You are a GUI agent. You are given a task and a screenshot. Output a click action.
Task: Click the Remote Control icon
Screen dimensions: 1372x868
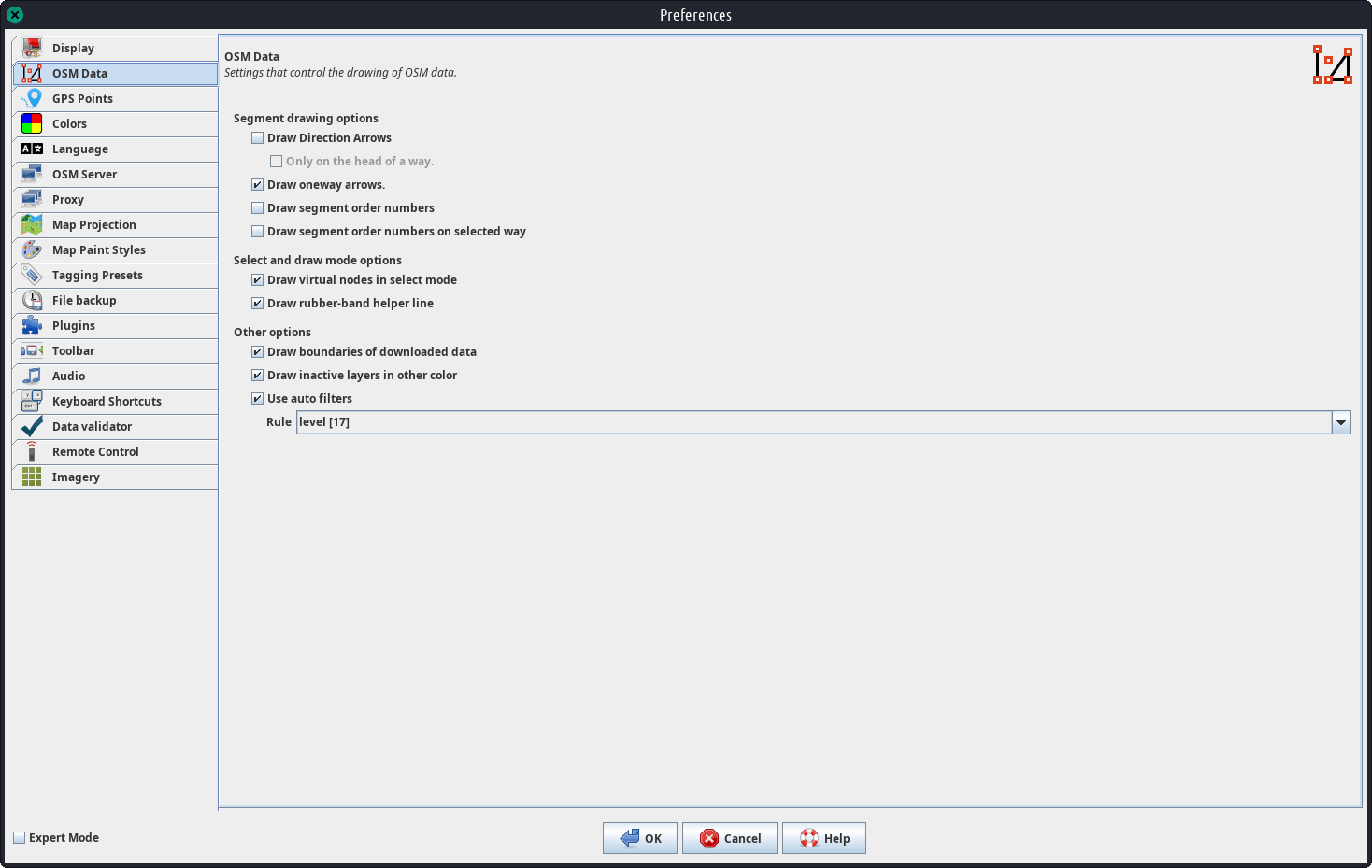(32, 451)
